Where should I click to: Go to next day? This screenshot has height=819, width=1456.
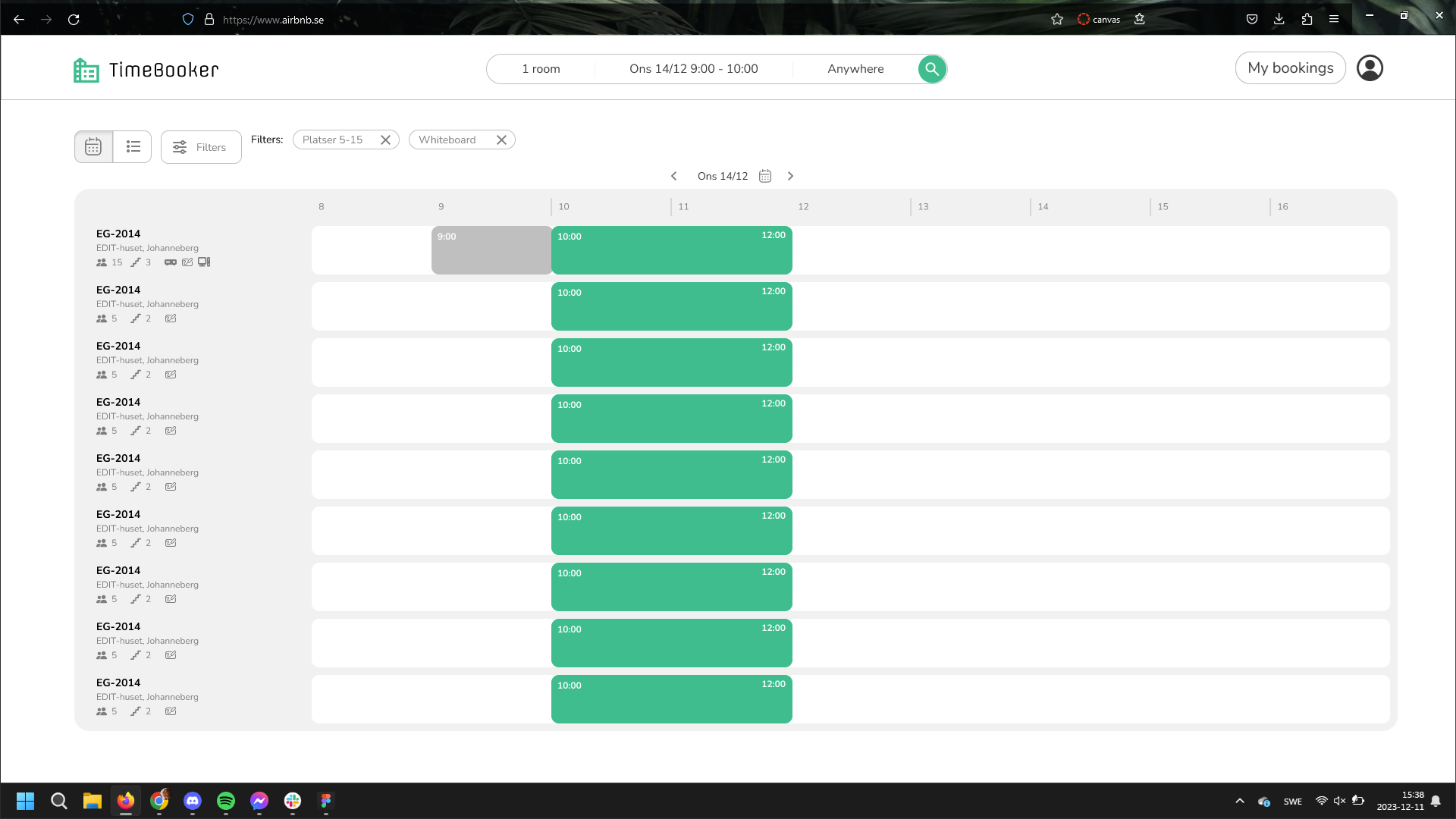tap(790, 176)
